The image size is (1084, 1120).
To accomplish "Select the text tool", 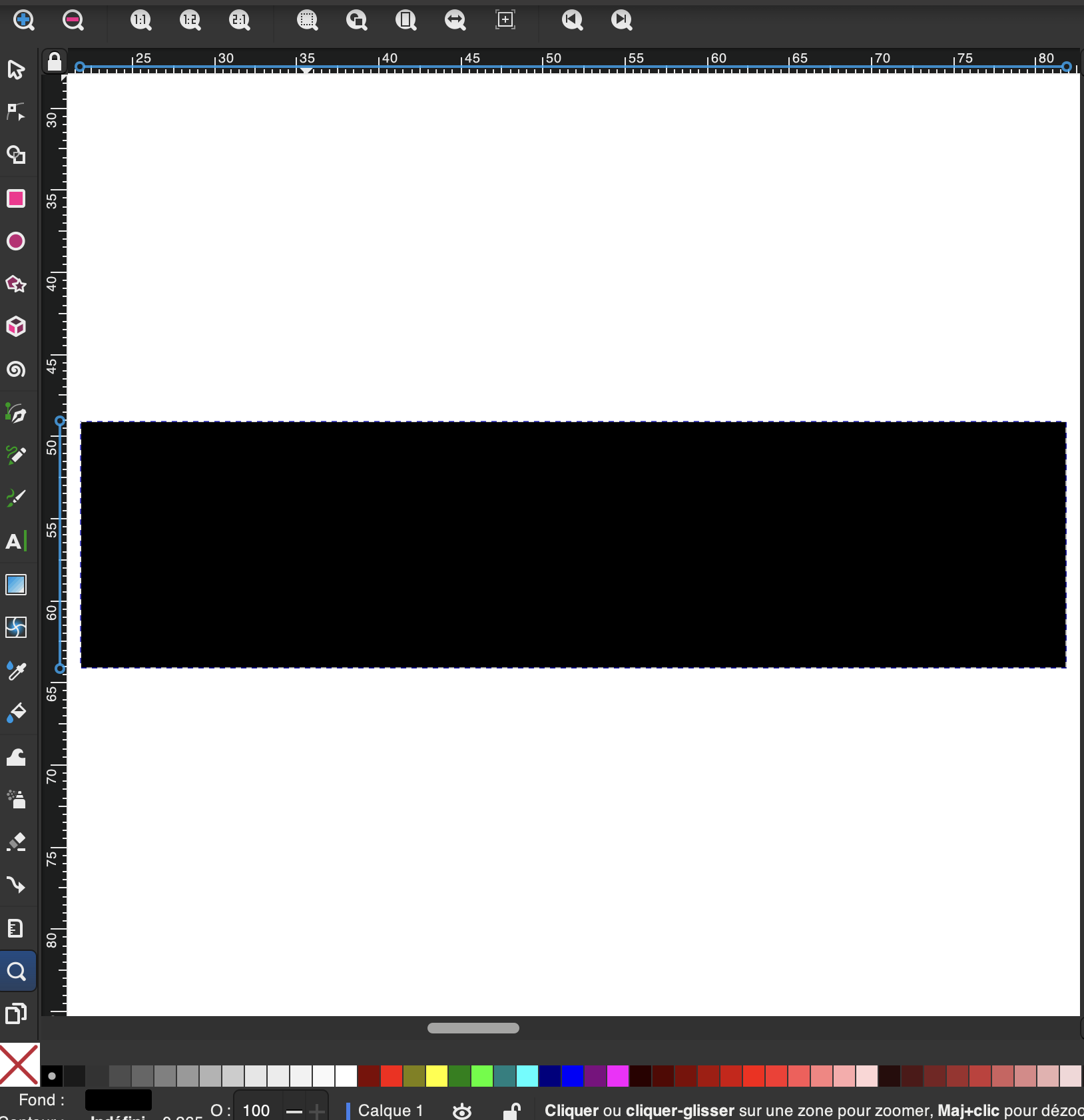I will [16, 541].
